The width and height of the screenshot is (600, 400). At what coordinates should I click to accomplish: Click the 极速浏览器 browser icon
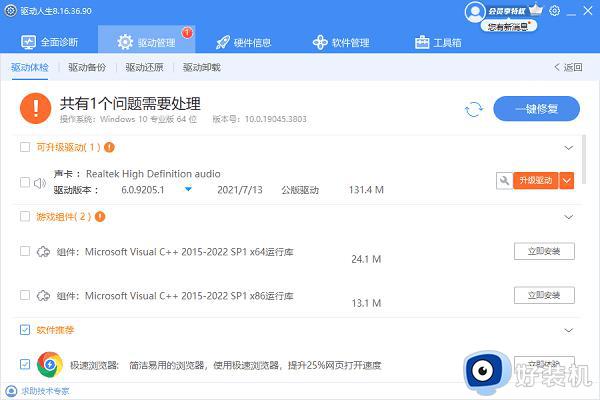click(x=50, y=364)
